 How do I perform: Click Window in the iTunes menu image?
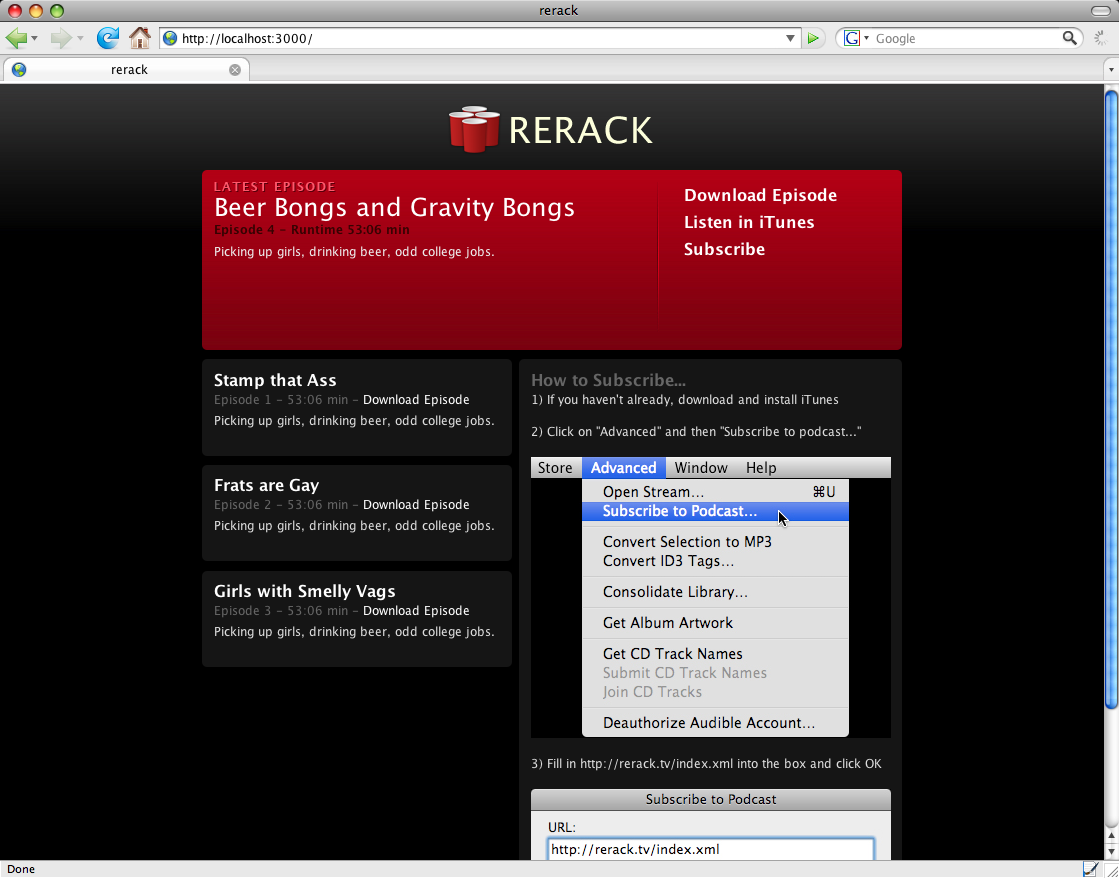click(x=701, y=468)
